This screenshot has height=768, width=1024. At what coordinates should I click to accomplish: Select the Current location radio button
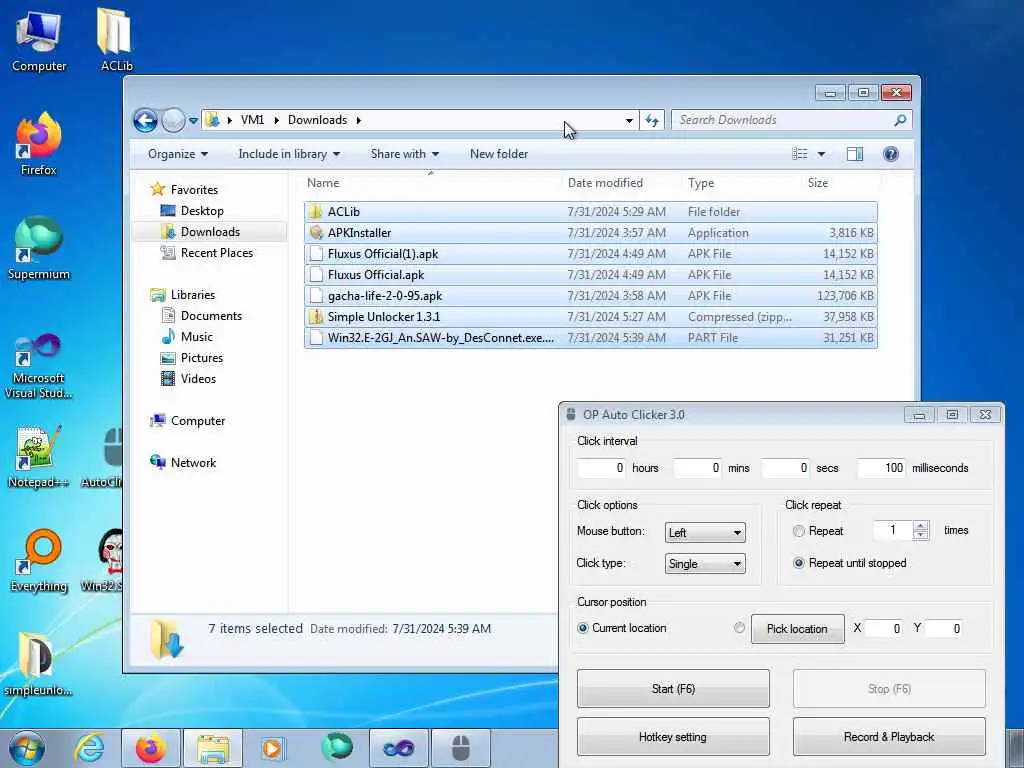[583, 628]
